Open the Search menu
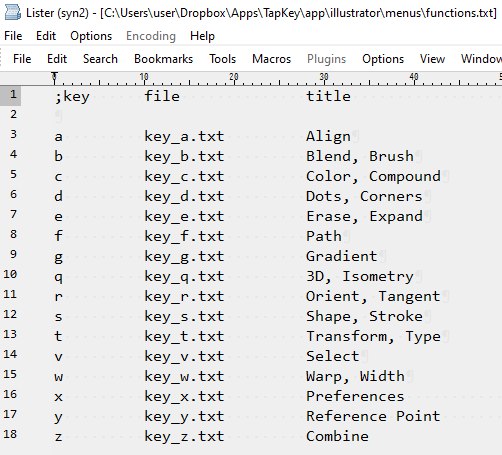 click(100, 59)
